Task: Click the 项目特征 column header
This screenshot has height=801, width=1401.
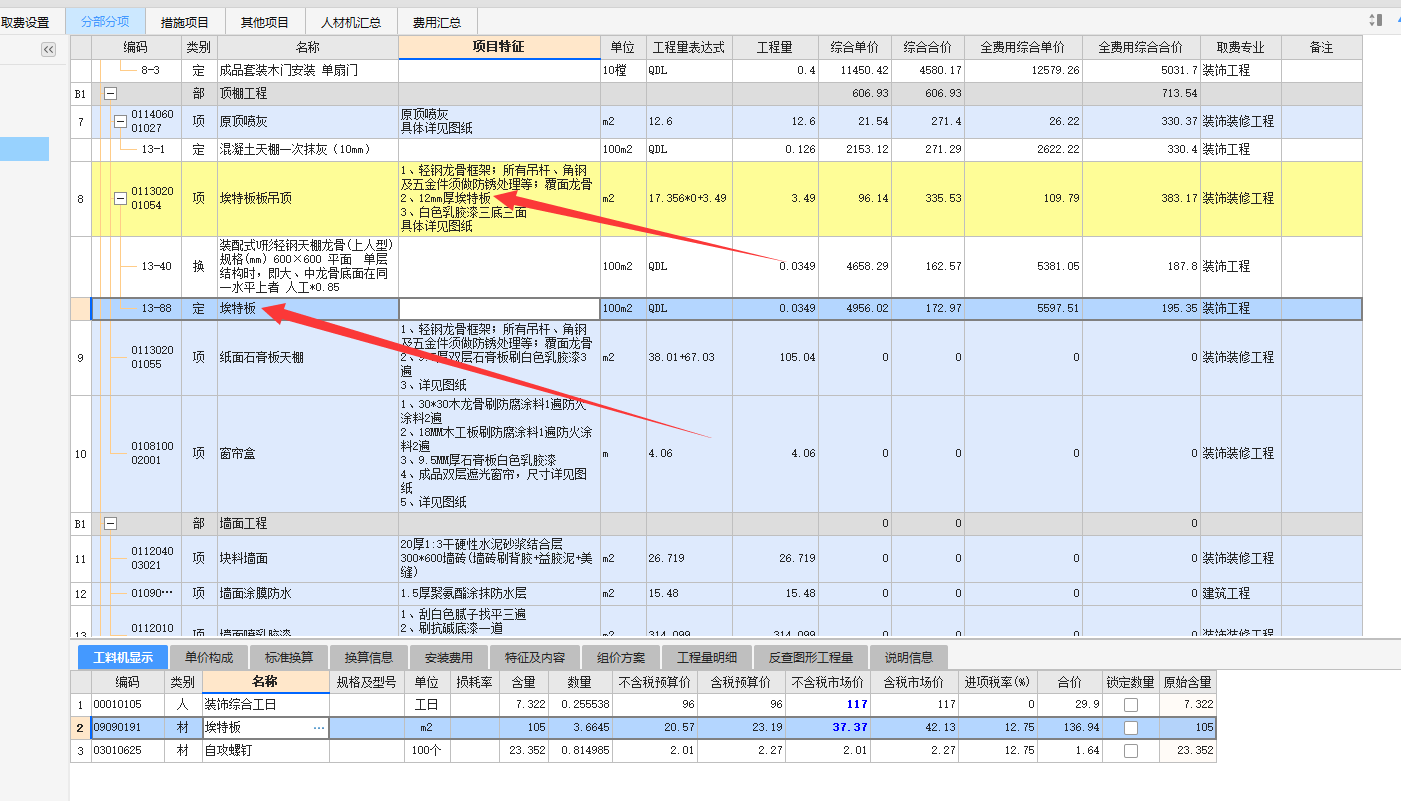Action: pyautogui.click(x=499, y=47)
